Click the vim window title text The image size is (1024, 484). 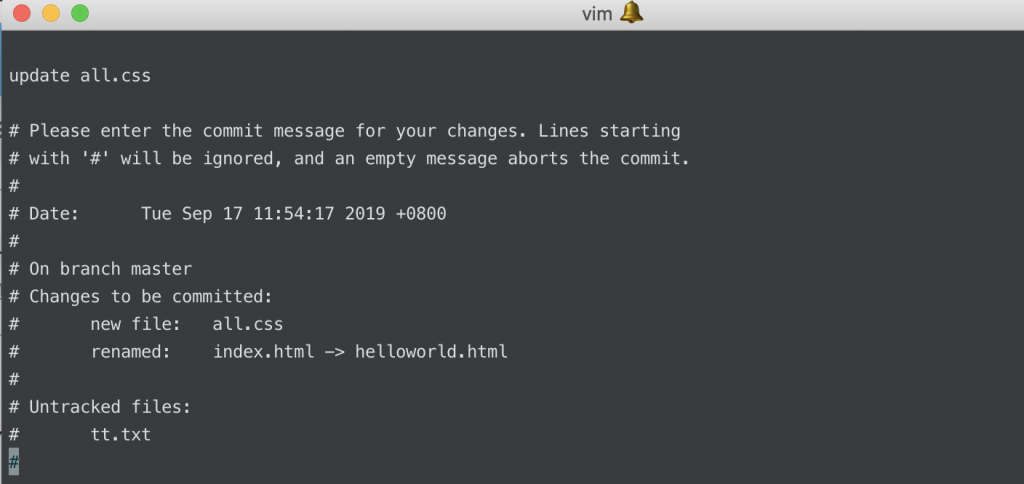pos(597,14)
